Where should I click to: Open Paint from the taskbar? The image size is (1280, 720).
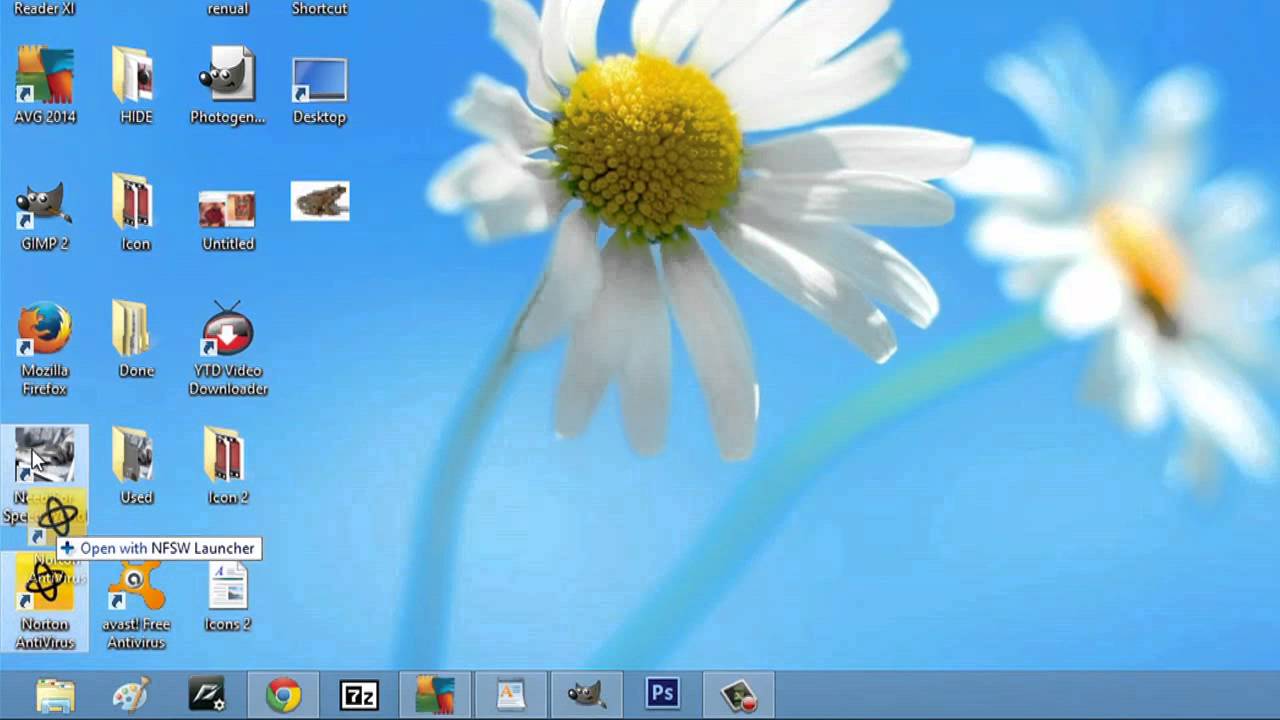tap(130, 692)
